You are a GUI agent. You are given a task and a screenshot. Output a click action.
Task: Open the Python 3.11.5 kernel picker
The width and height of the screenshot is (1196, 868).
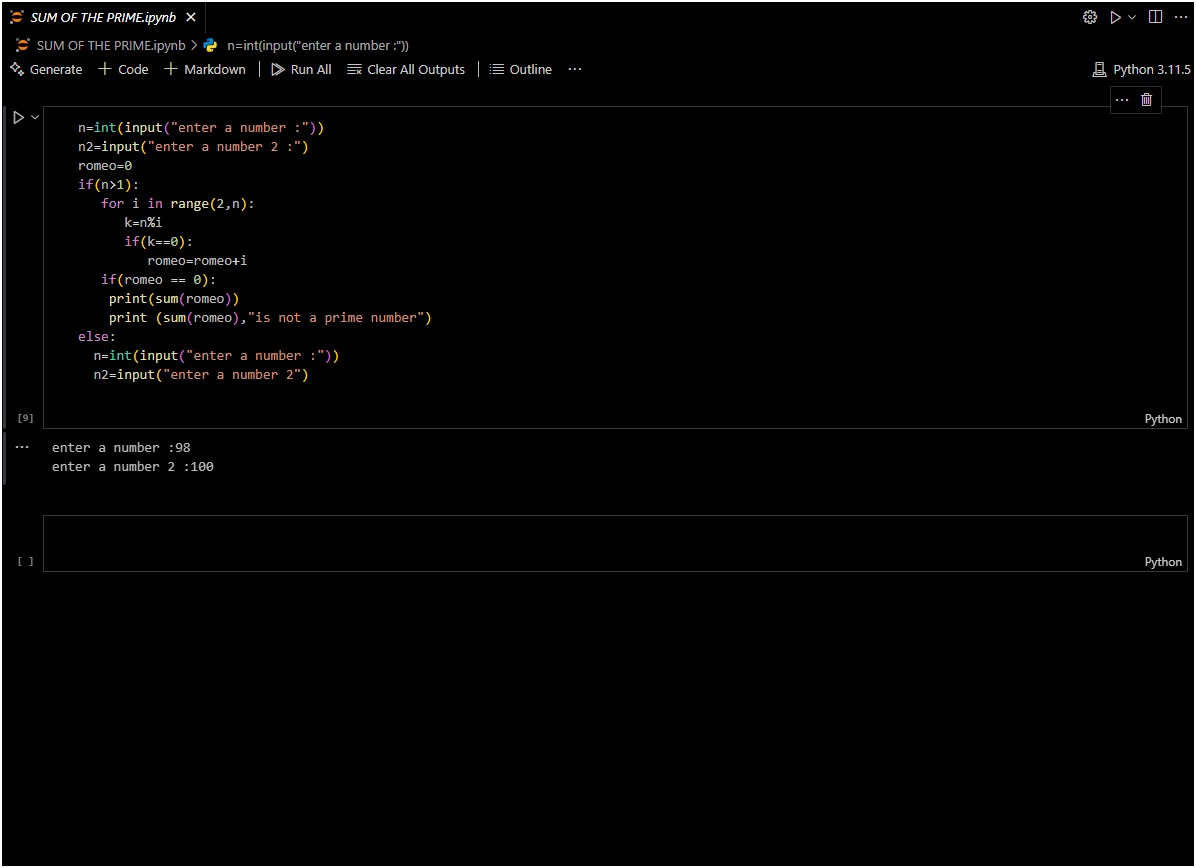pyautogui.click(x=1142, y=69)
